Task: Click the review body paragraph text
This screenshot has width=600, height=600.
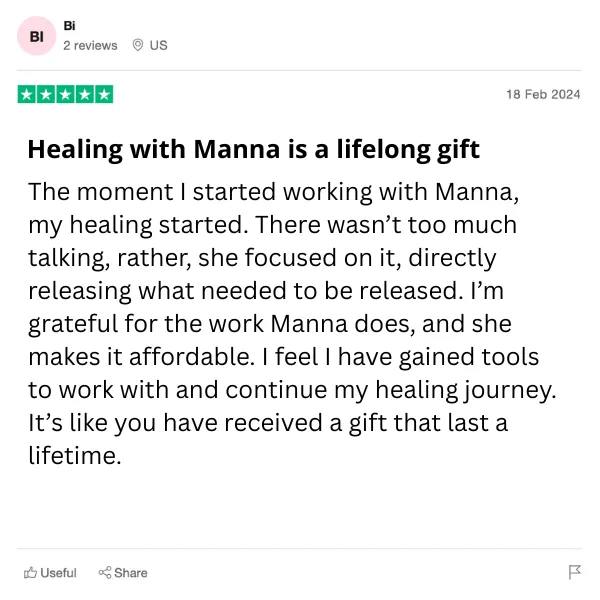Action: pos(292,323)
